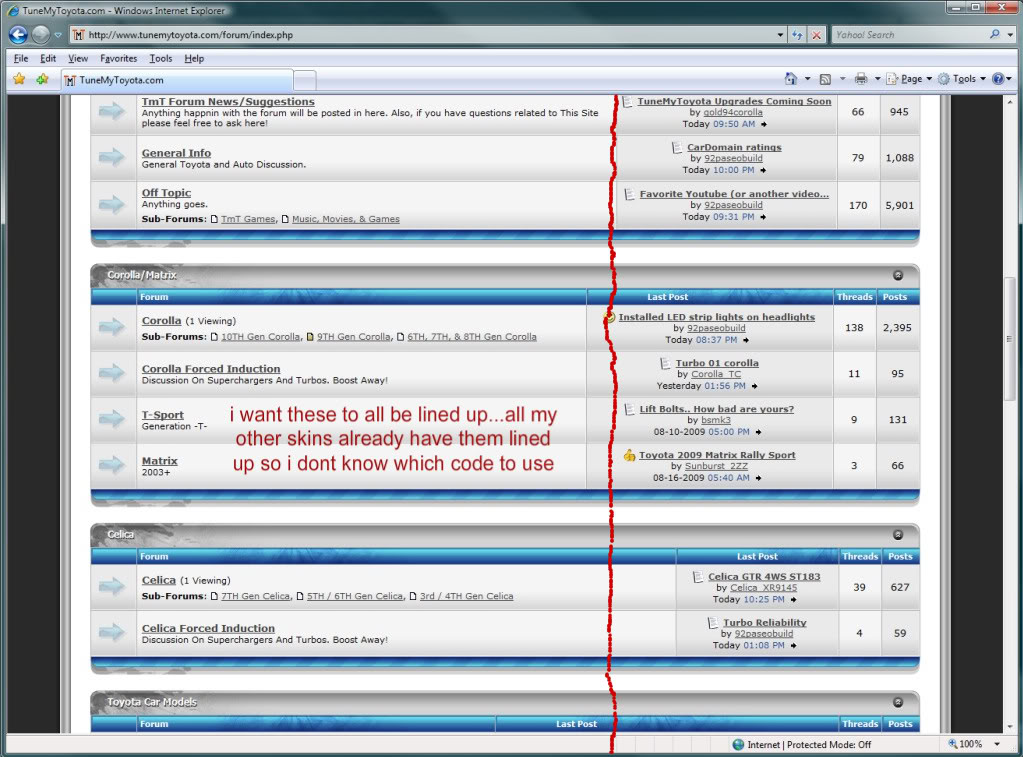Click the Yahoo! Search box
1023x757 pixels.
coord(909,35)
